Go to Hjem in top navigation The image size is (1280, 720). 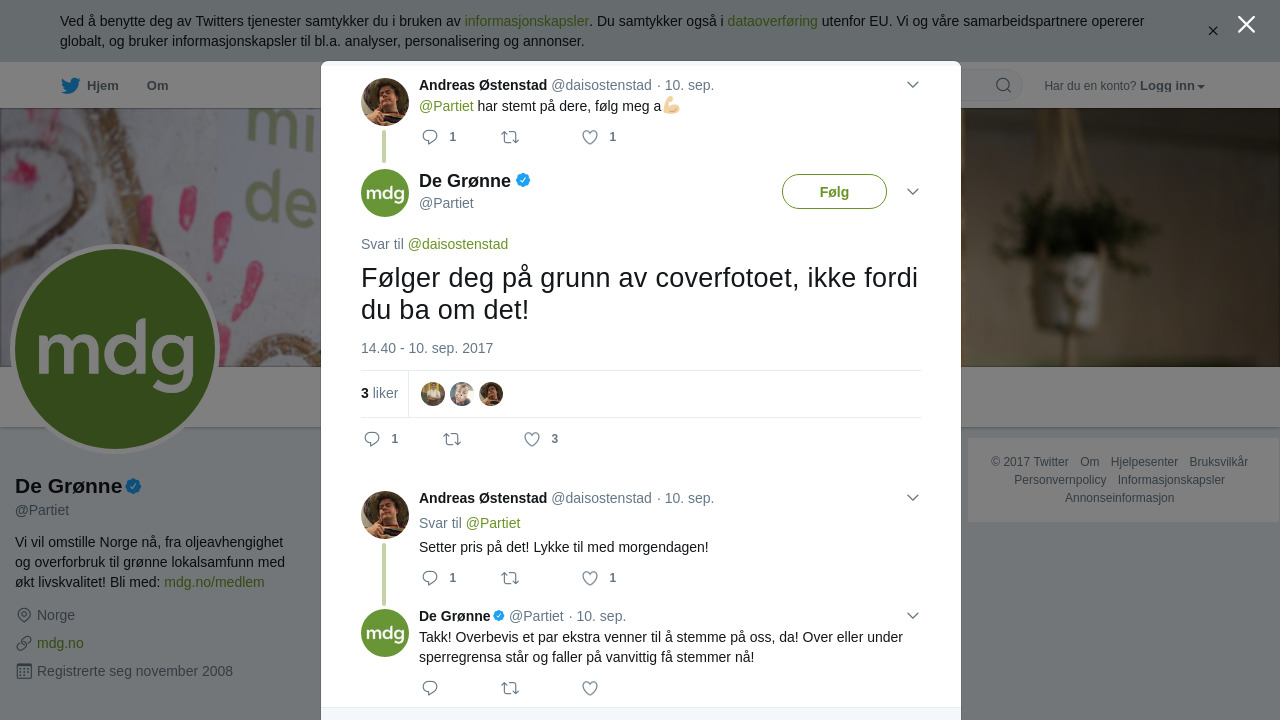click(103, 86)
